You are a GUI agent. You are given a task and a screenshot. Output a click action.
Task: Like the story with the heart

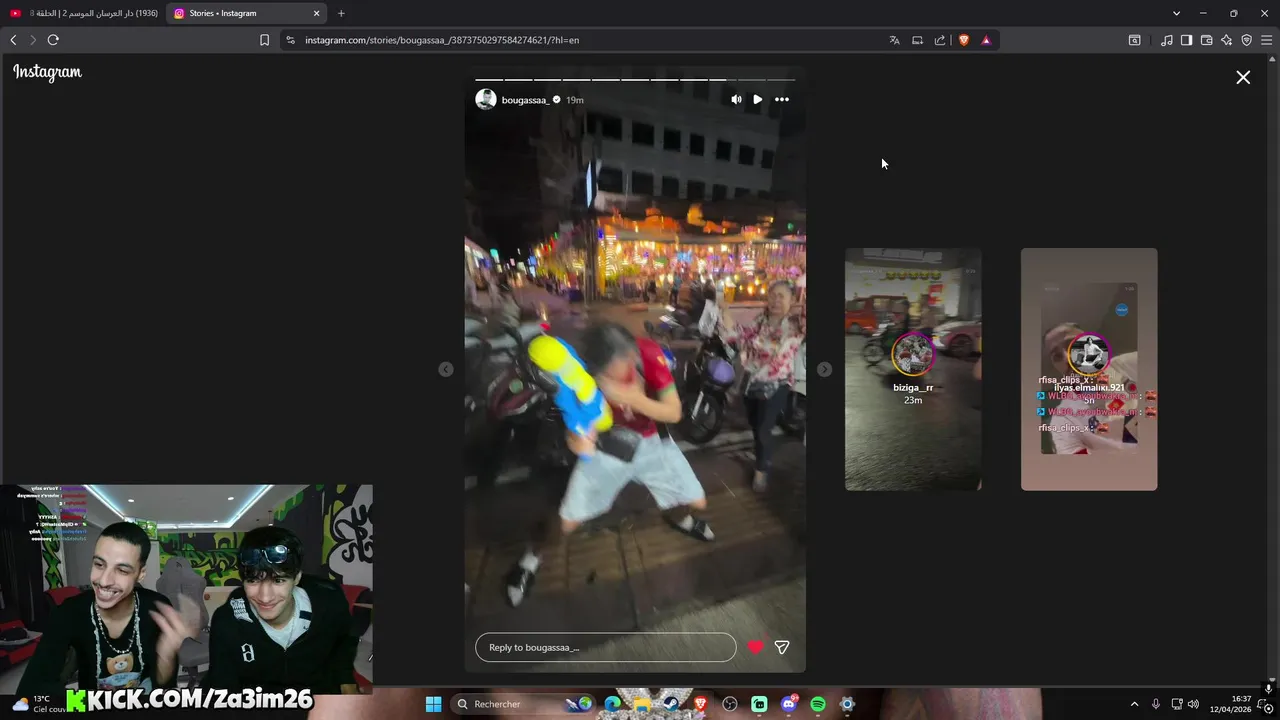point(755,647)
